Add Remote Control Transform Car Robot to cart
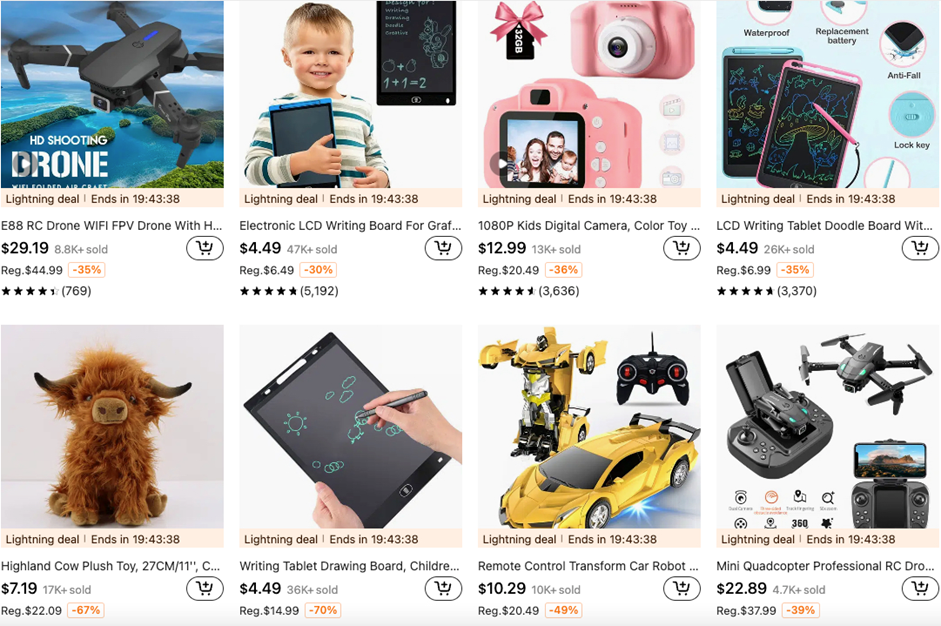 [682, 588]
